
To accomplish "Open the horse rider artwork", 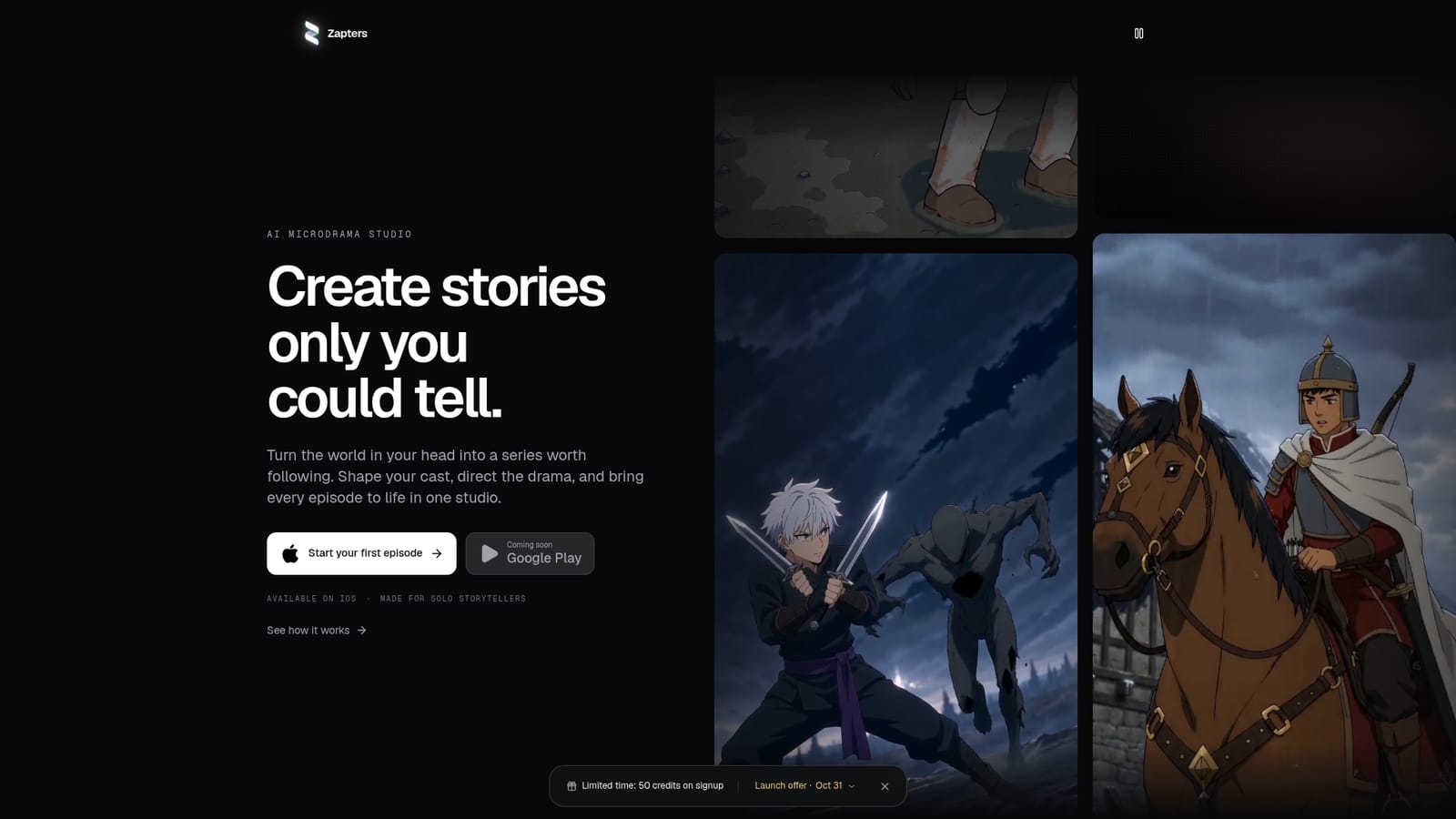I will [1274, 526].
